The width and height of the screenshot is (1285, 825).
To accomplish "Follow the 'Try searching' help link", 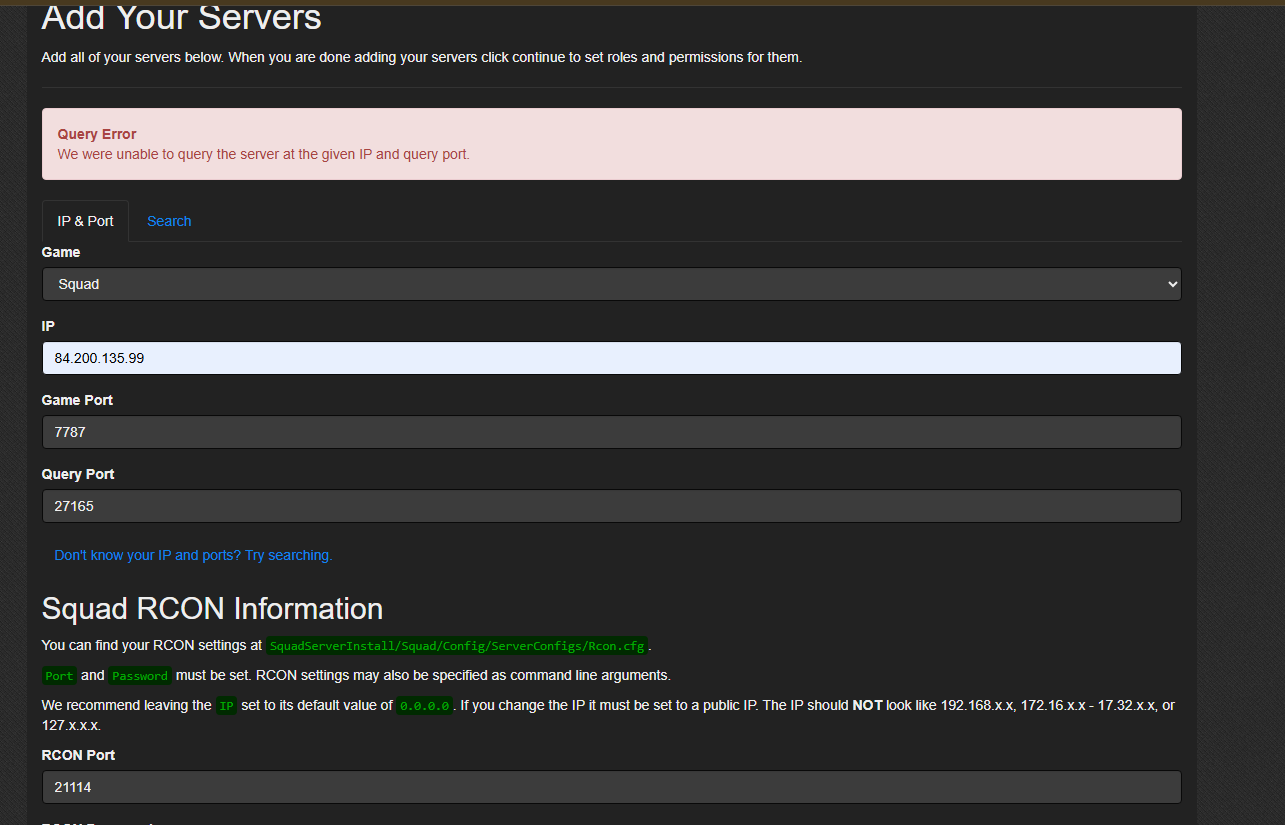I will click(x=193, y=555).
